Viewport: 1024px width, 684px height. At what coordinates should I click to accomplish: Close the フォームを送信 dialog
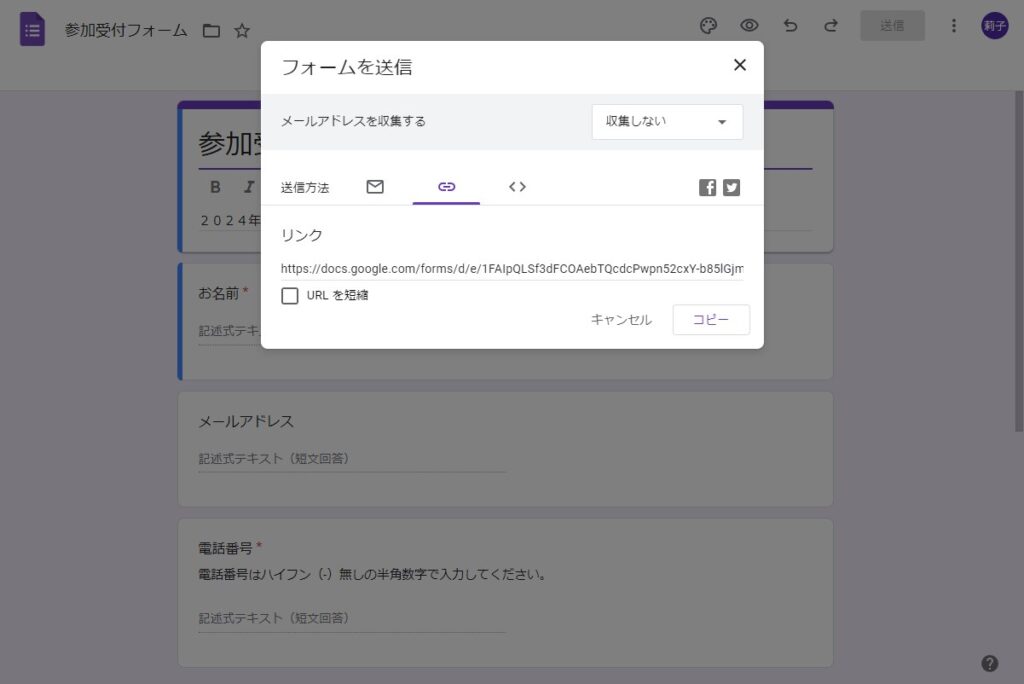click(740, 65)
